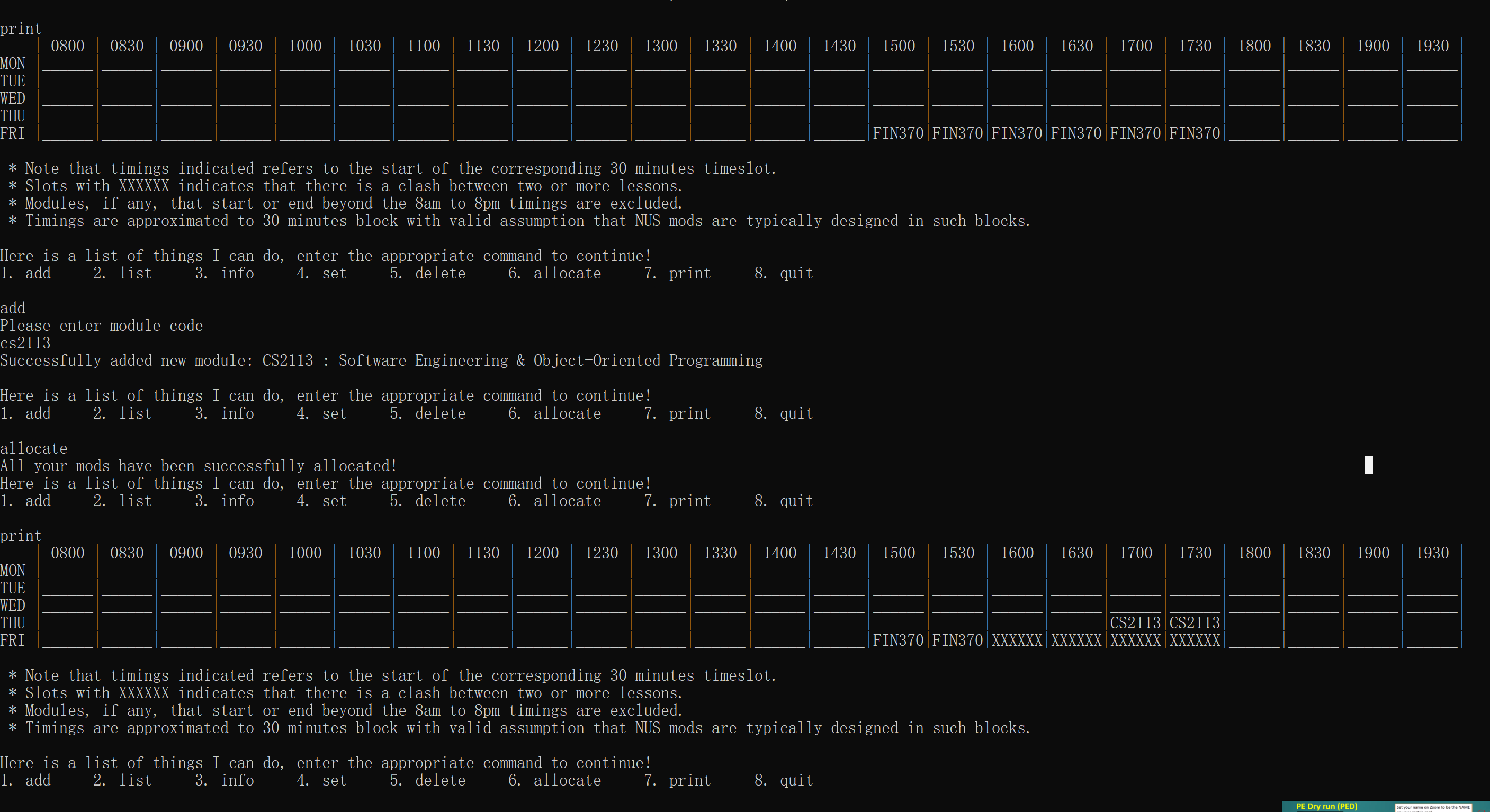
Task: Select the CS2113 cell under THU 1730
Action: (x=1195, y=623)
